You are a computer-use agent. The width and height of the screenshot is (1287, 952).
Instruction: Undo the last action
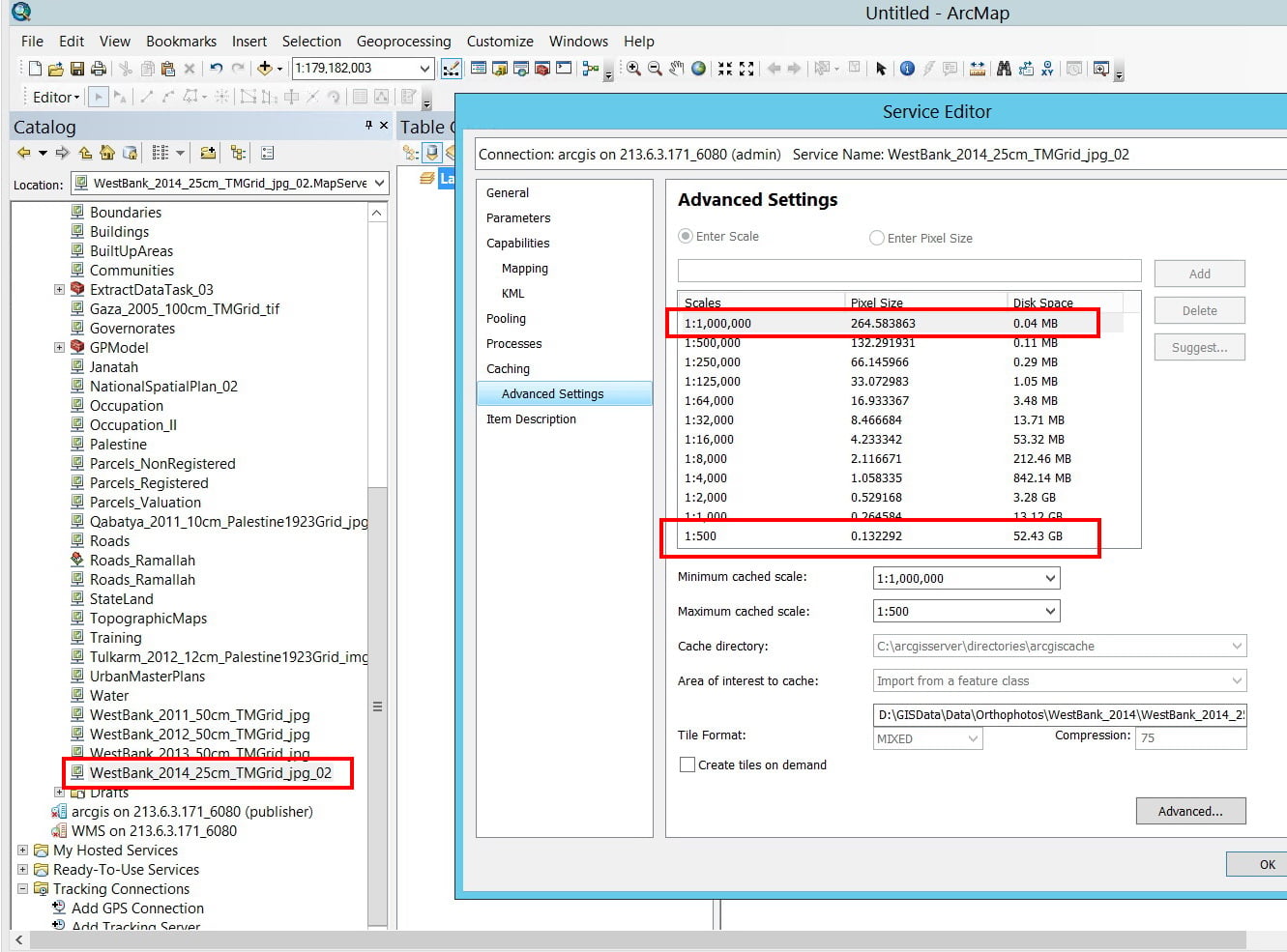[216, 69]
